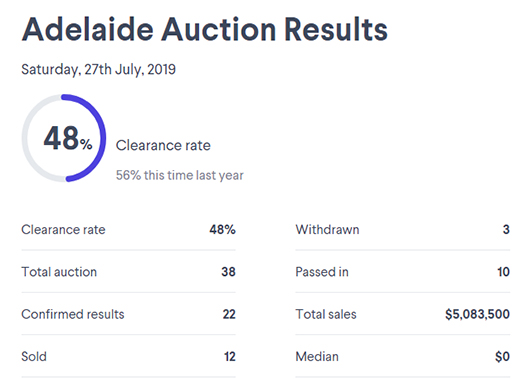Viewport: 531px width, 380px height.
Task: Select the Confirmed results row label
Action: coord(73,314)
